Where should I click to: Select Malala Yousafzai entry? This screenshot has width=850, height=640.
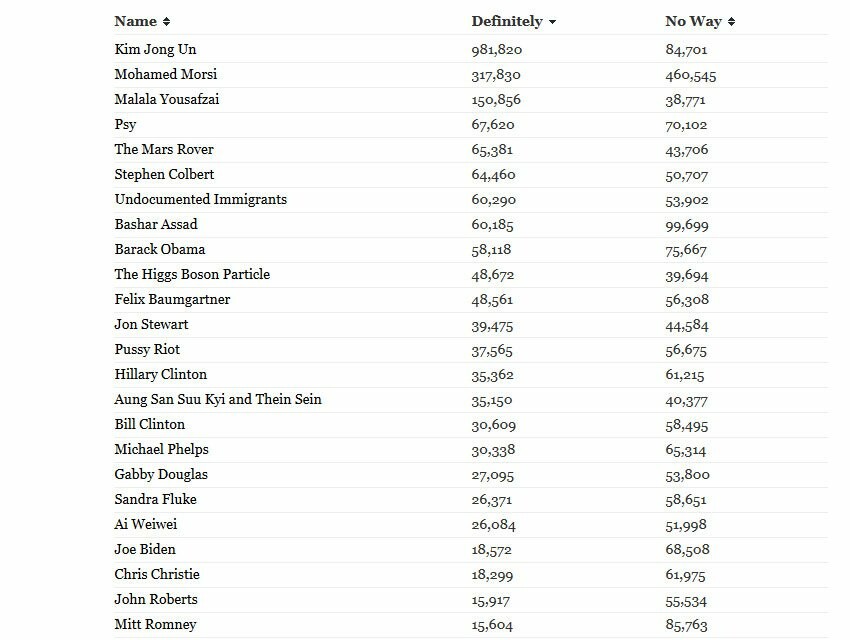(166, 99)
